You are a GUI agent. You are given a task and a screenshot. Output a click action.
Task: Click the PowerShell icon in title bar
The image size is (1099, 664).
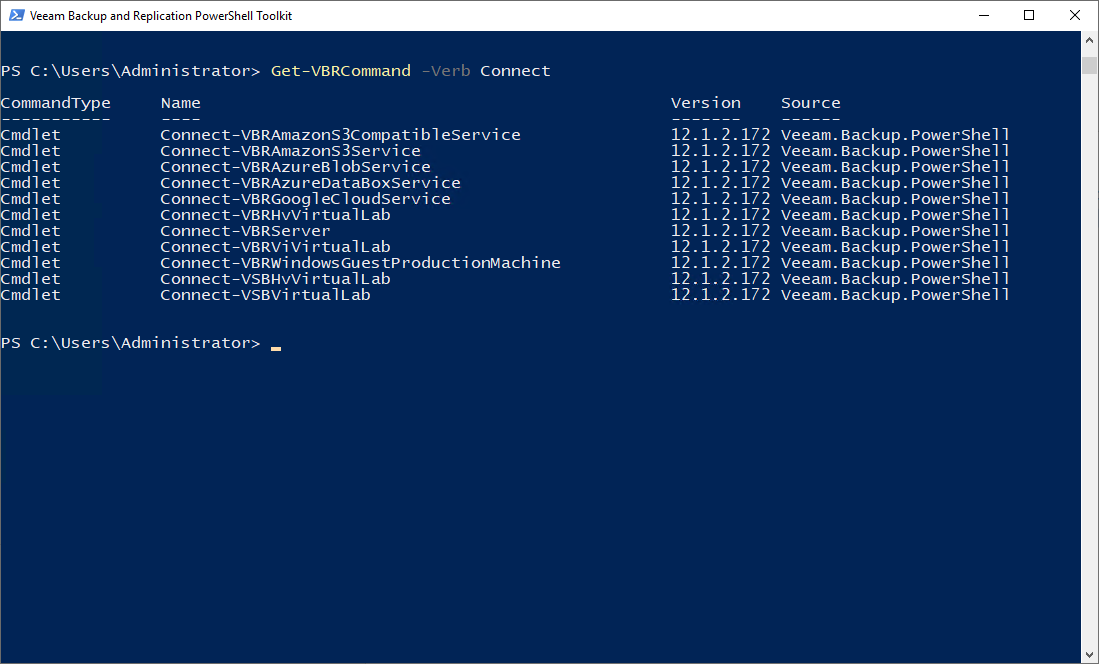pos(16,15)
